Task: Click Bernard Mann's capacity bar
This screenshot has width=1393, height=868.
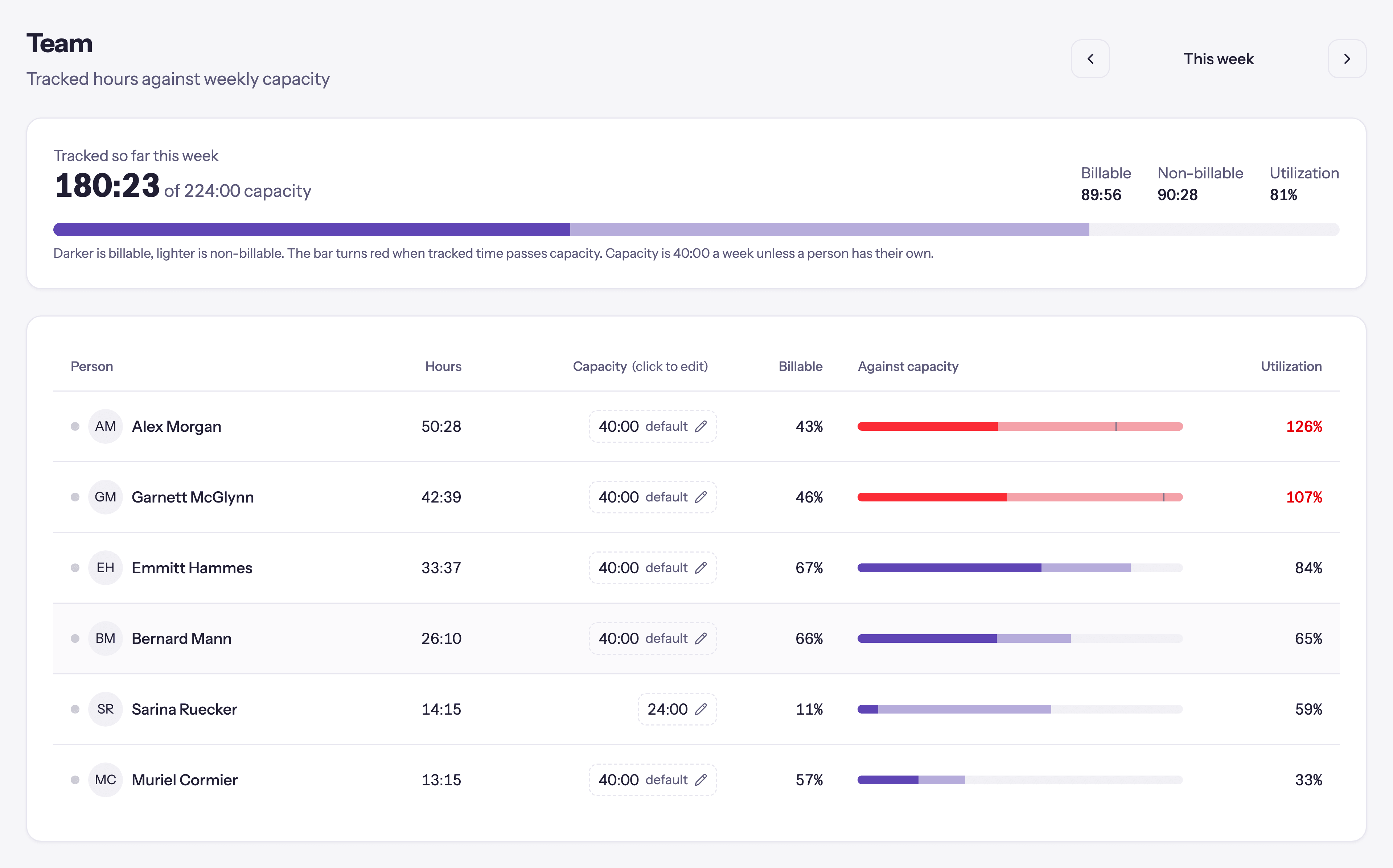Action: [x=1020, y=638]
